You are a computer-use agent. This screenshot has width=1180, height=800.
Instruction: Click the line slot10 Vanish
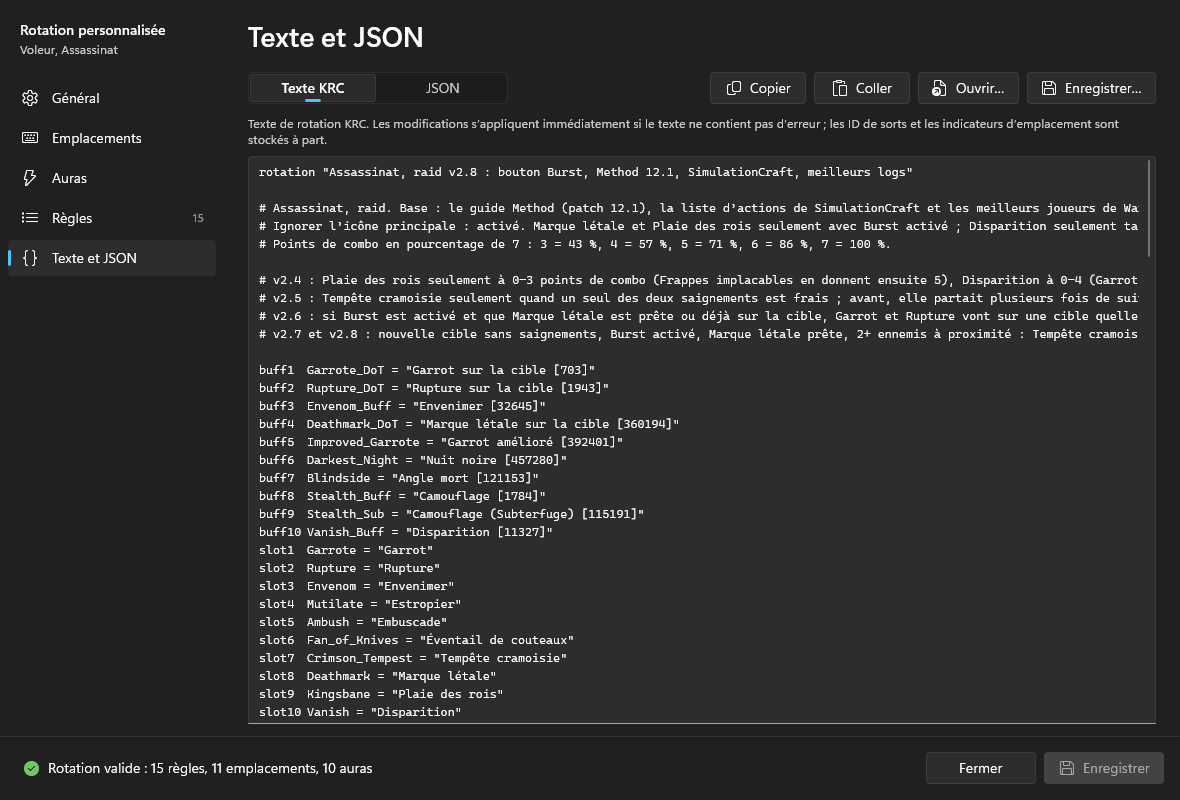pos(360,713)
